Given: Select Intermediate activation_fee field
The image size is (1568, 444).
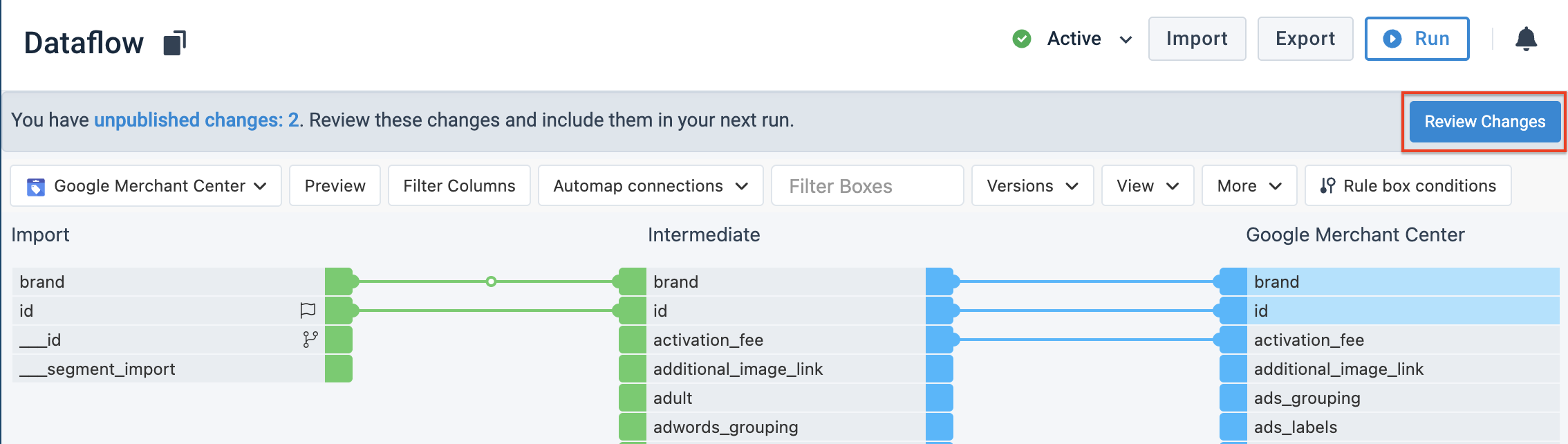Looking at the screenshot, I should coord(786,340).
